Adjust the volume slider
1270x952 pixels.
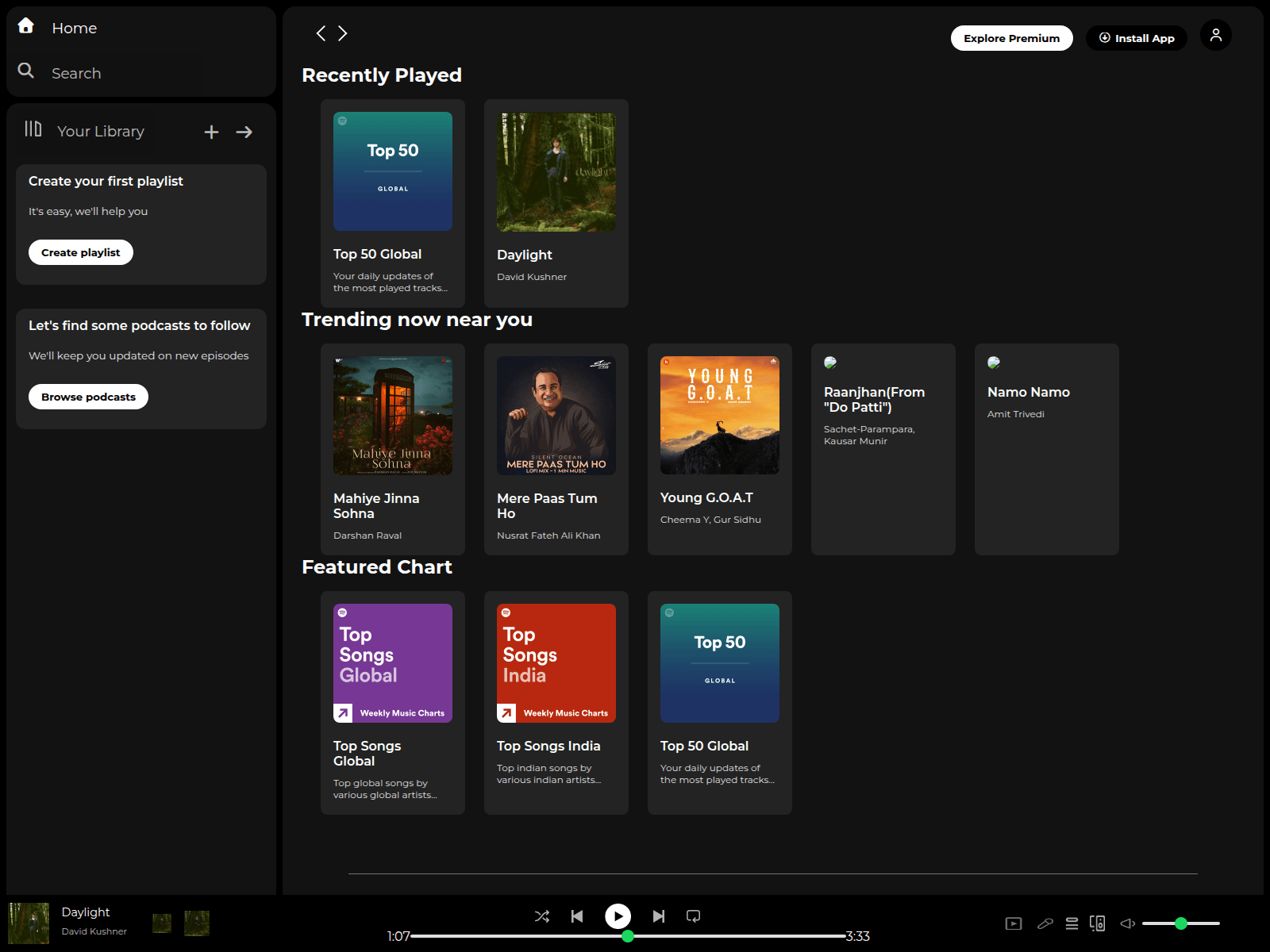pyautogui.click(x=1181, y=923)
